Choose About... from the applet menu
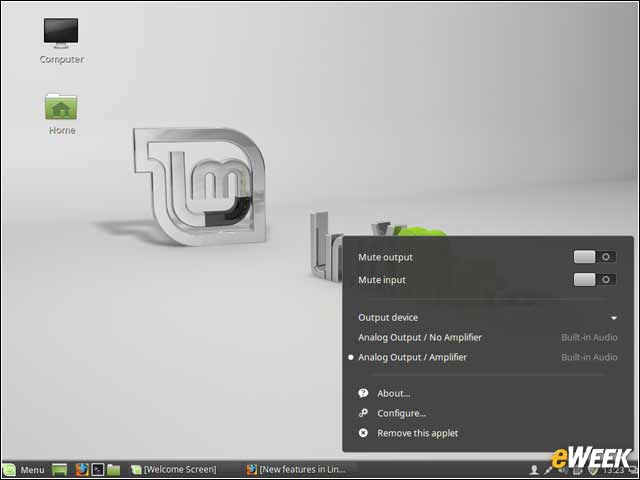Viewport: 640px width, 480px height. [393, 393]
